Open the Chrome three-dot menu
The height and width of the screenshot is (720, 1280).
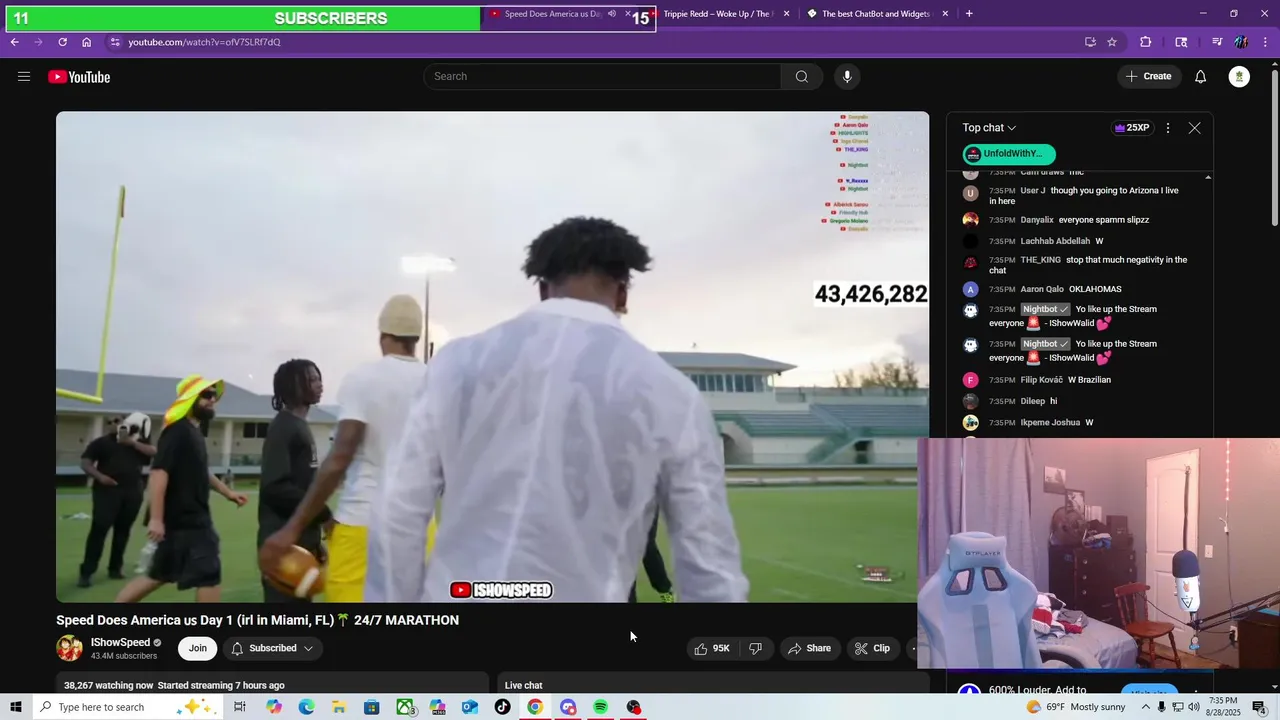pyautogui.click(x=1266, y=42)
